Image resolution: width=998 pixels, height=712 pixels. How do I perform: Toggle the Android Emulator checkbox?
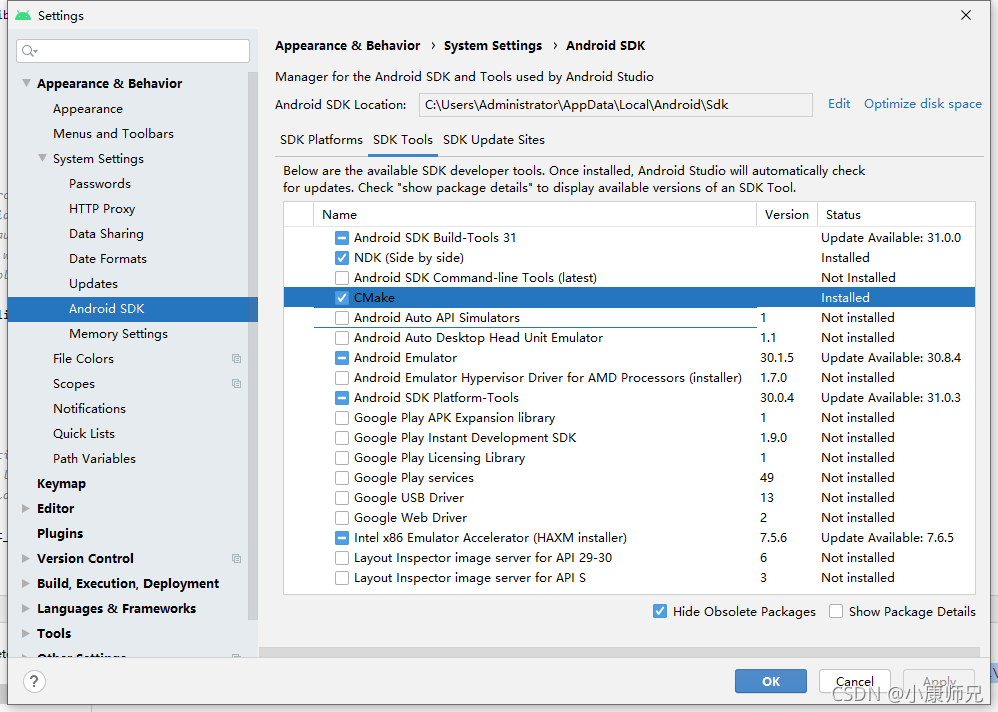[342, 358]
